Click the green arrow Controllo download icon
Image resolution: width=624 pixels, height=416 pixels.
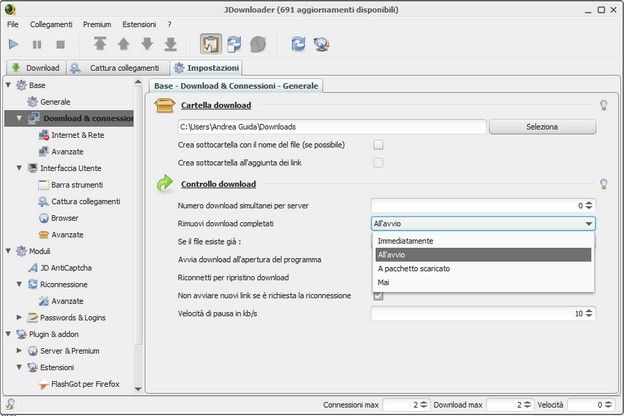164,184
